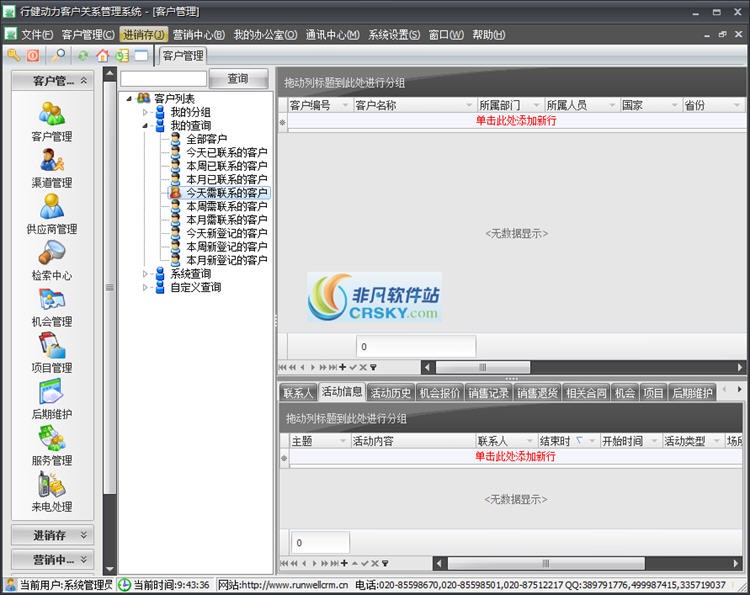Screen dimensions: 750x595
Task: Open the 联系人 column filter dropdown
Action: (x=529, y=441)
